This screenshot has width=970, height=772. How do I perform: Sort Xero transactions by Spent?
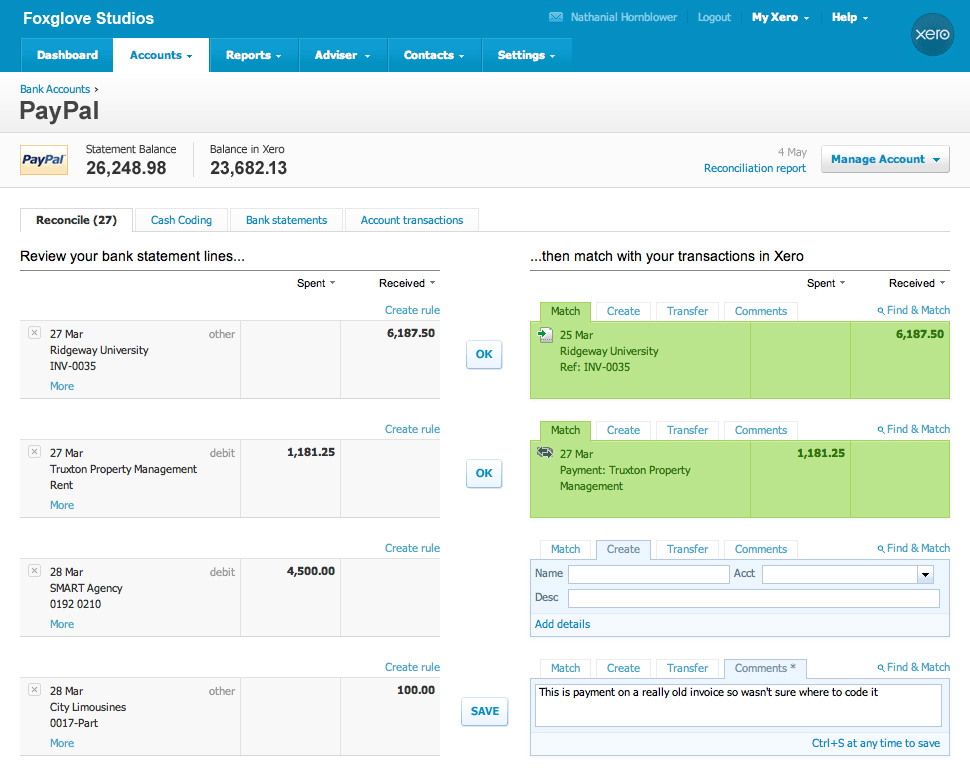pyautogui.click(x=826, y=283)
